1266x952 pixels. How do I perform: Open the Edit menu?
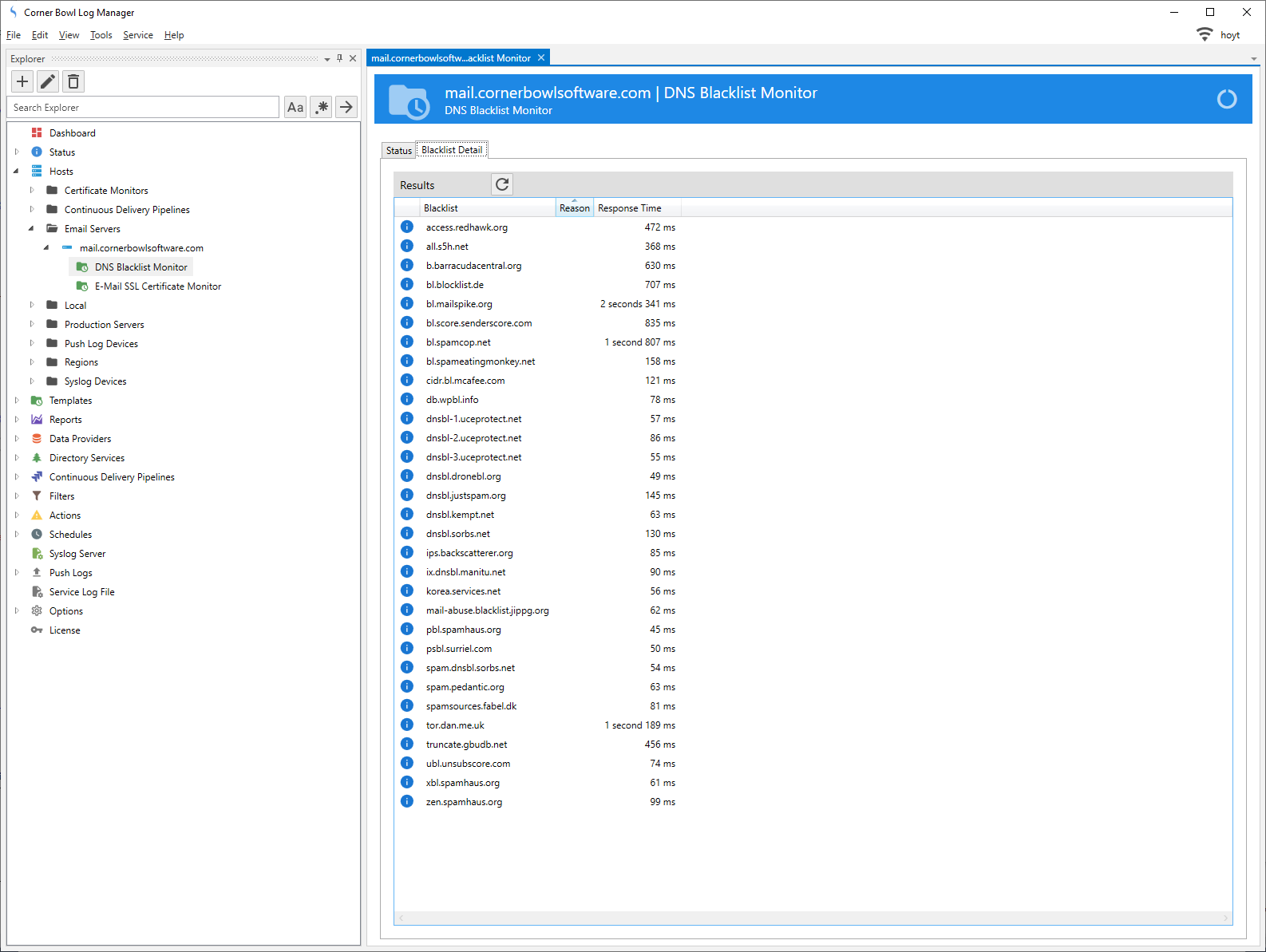pos(40,35)
